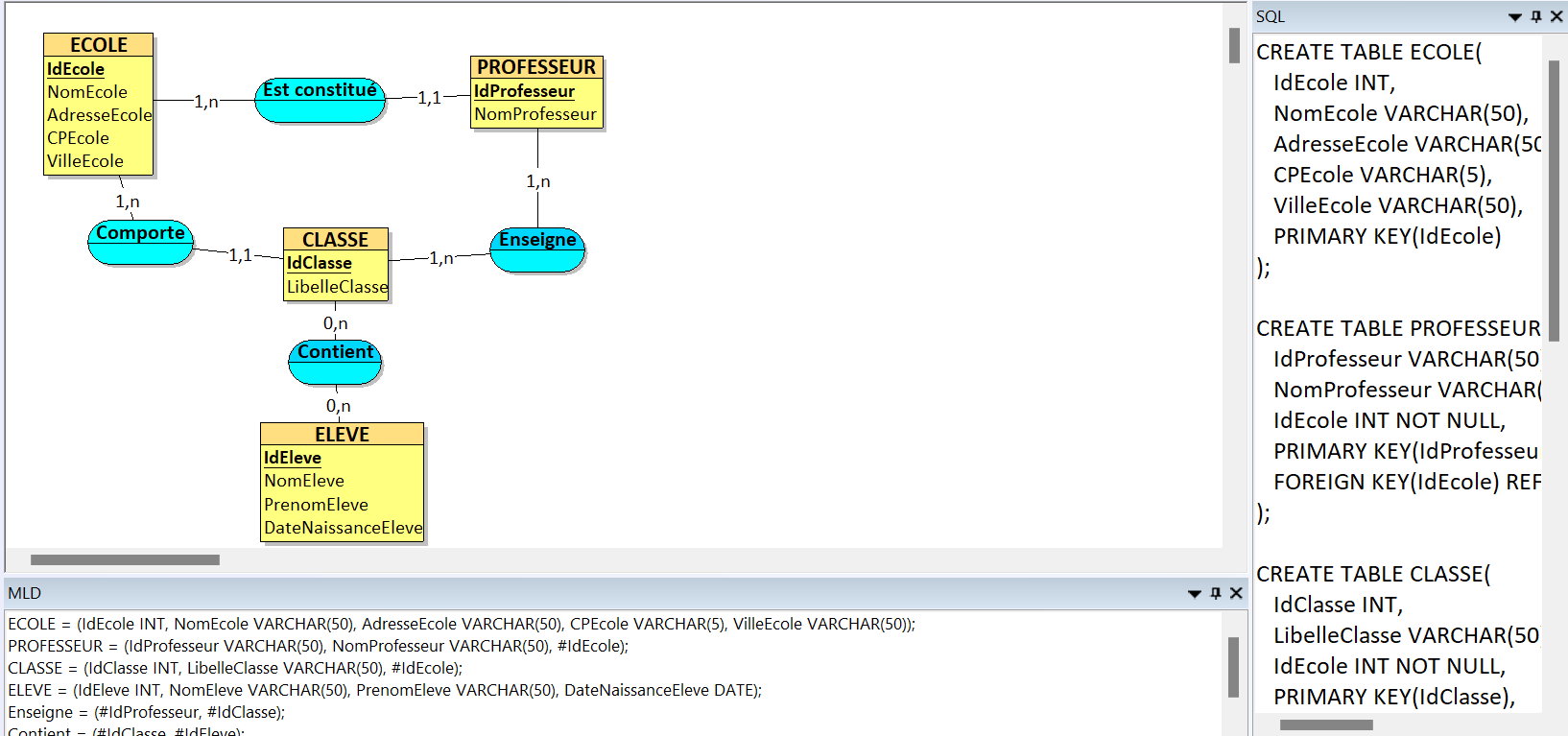Click the MLD line starting 'ECOLE ='
Viewport: 1568px width, 736px height.
point(462,624)
